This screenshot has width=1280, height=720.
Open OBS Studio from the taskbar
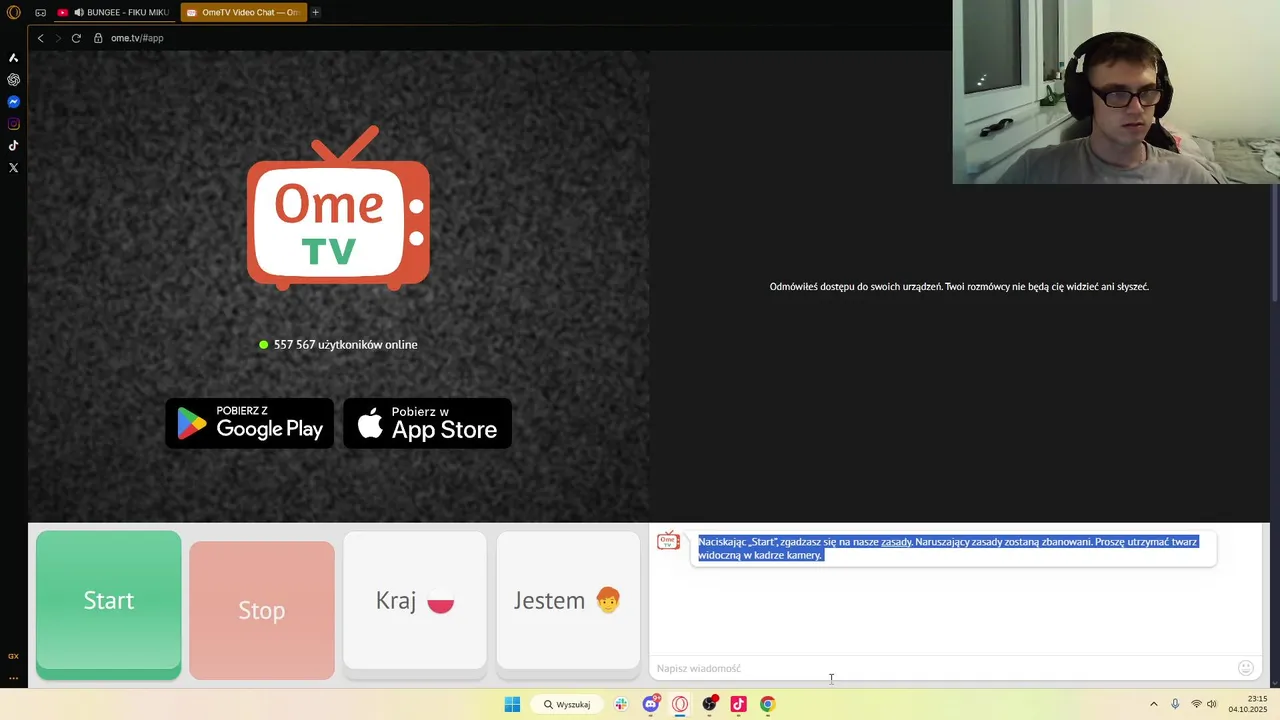(x=709, y=704)
